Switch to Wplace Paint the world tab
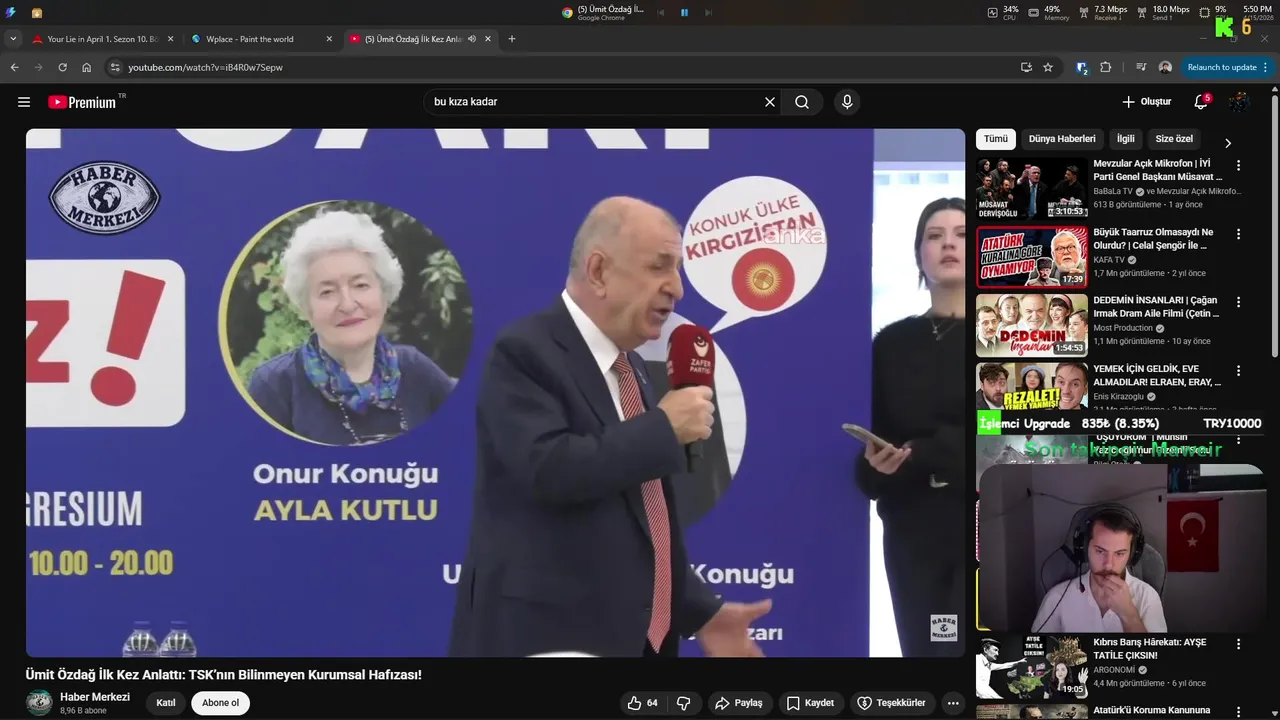The image size is (1280, 720). [x=260, y=39]
